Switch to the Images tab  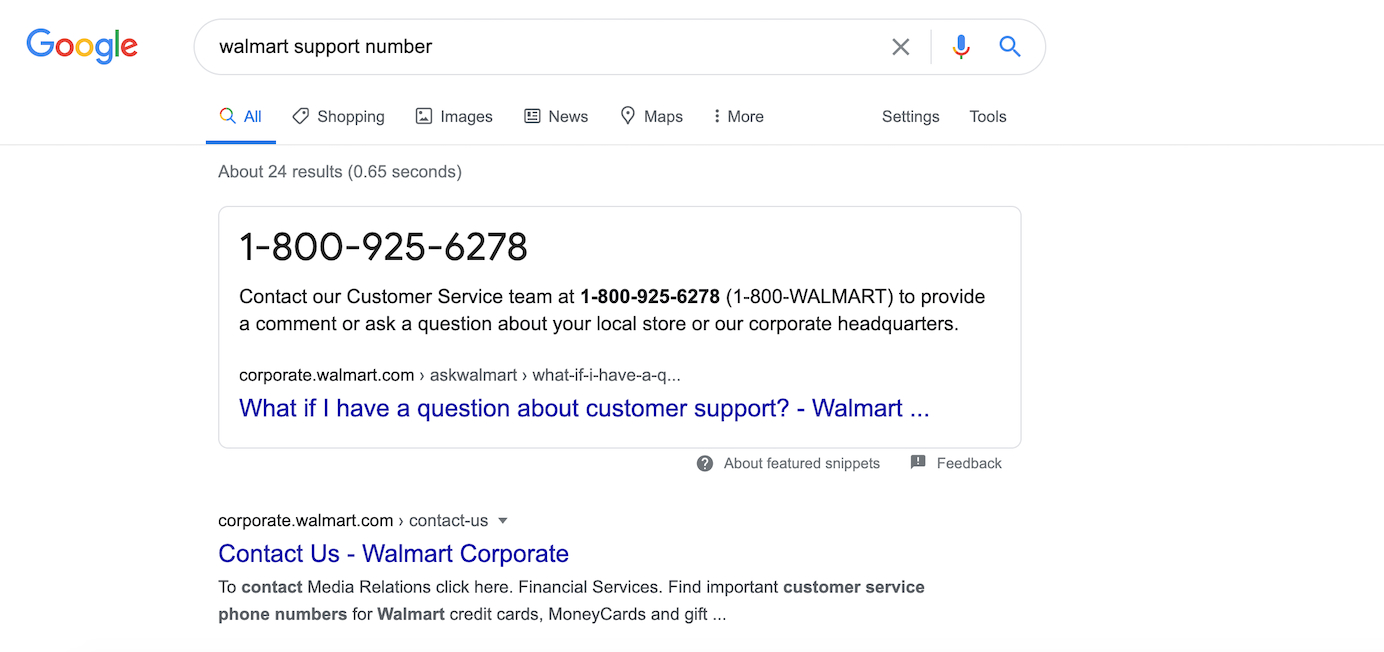454,116
